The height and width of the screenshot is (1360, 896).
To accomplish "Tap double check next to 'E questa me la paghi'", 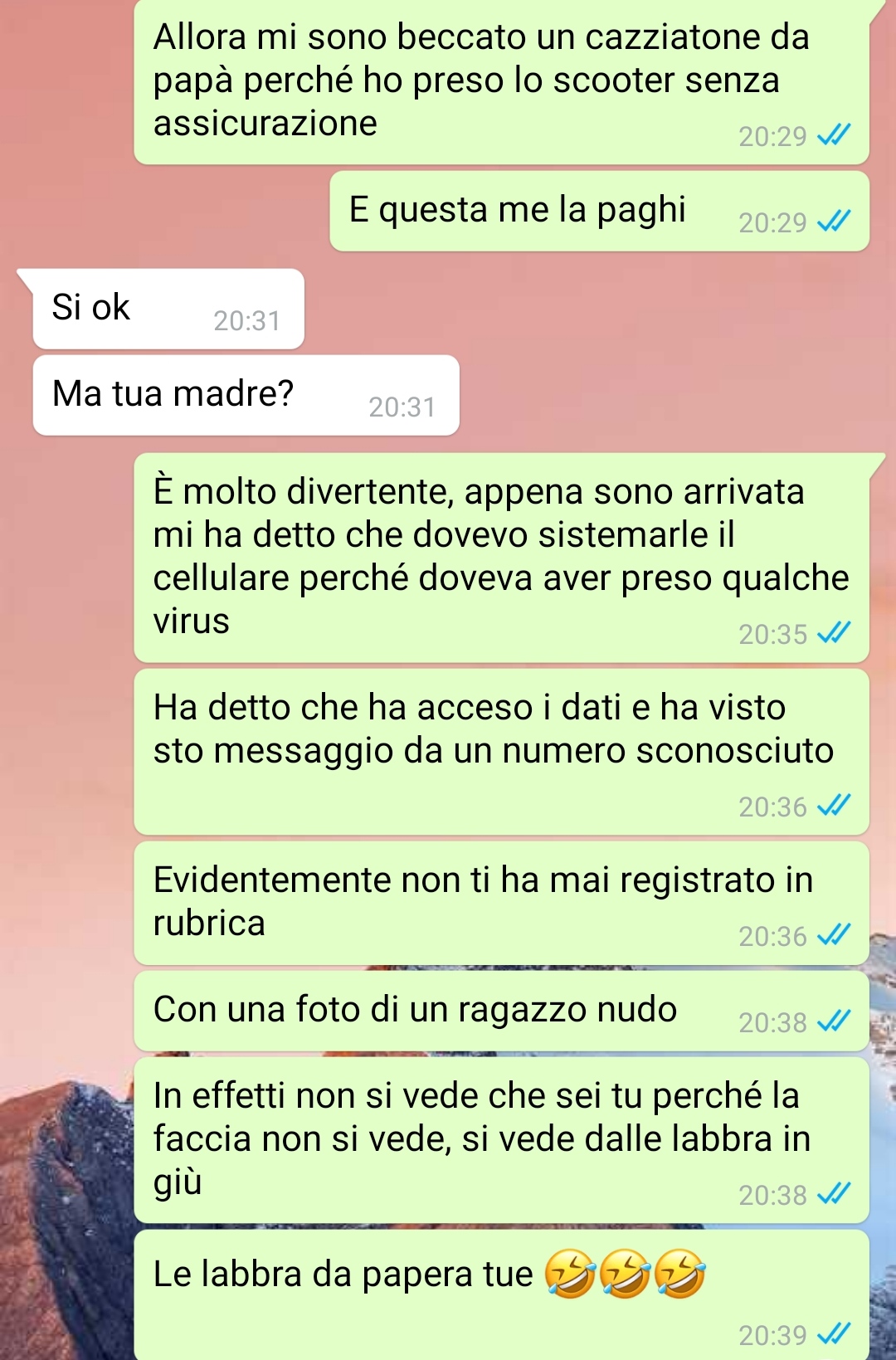I will pyautogui.click(x=834, y=221).
